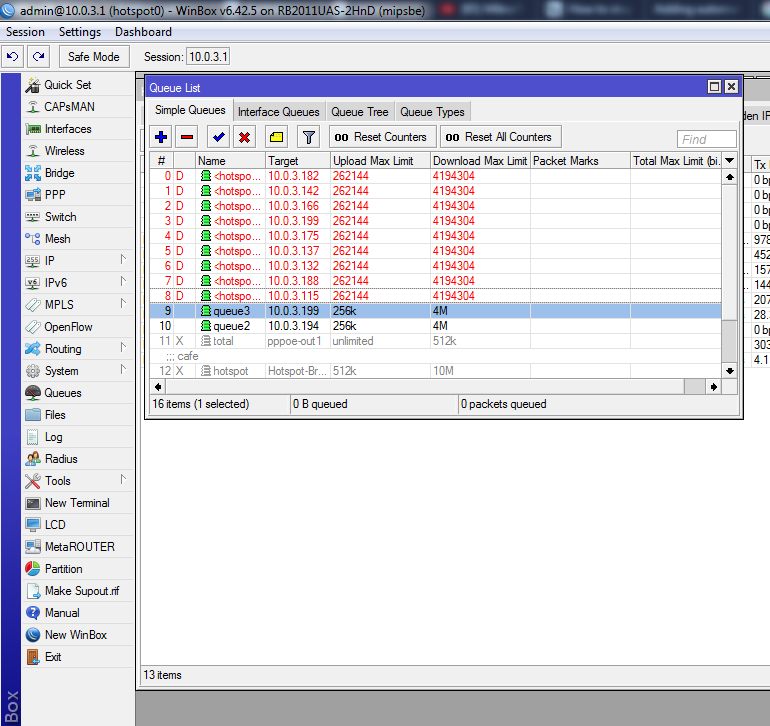770x726 pixels.
Task: Click the Session address field
Action: coord(208,57)
